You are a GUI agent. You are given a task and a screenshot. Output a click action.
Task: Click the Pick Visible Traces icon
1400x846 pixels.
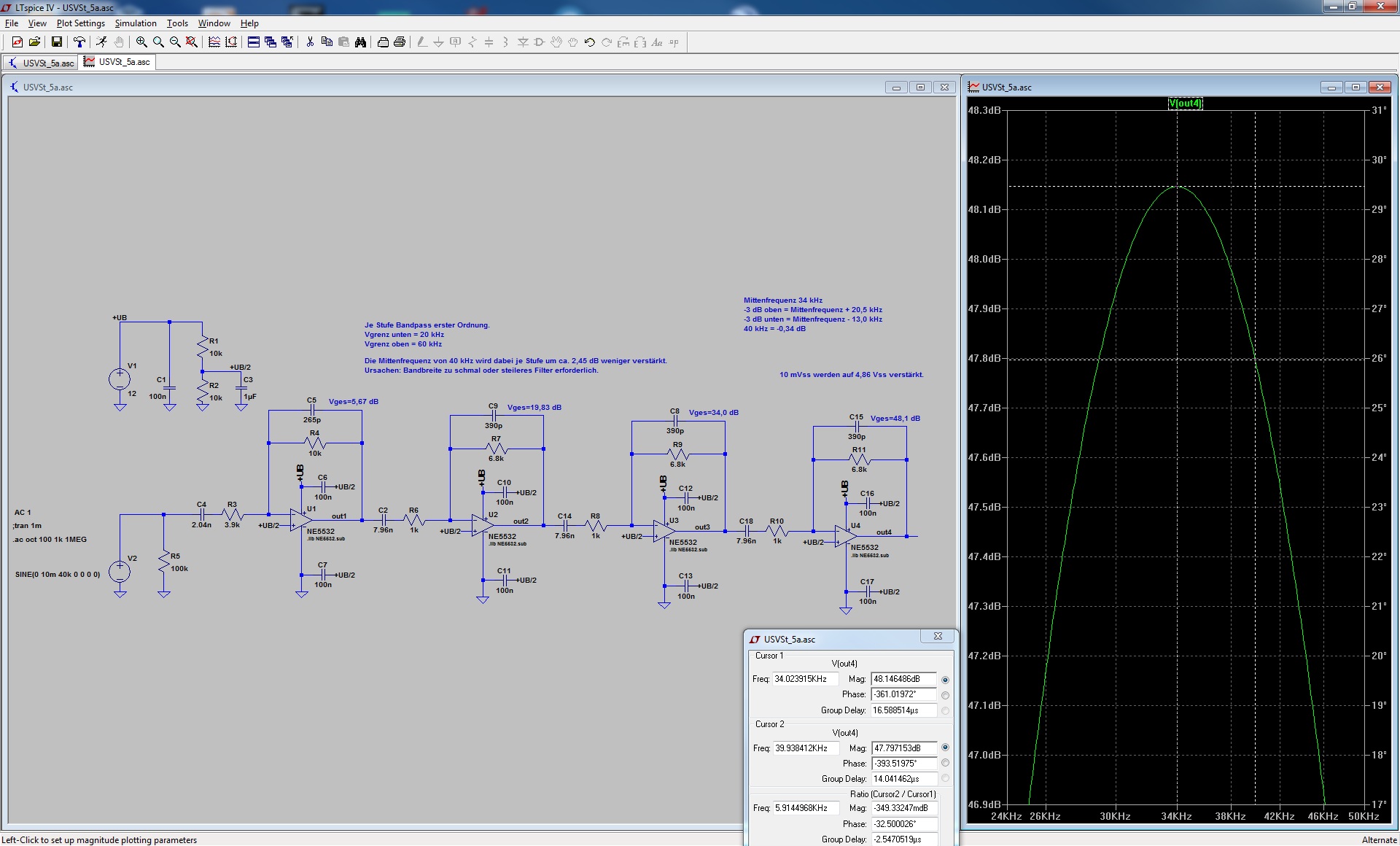coord(214,42)
